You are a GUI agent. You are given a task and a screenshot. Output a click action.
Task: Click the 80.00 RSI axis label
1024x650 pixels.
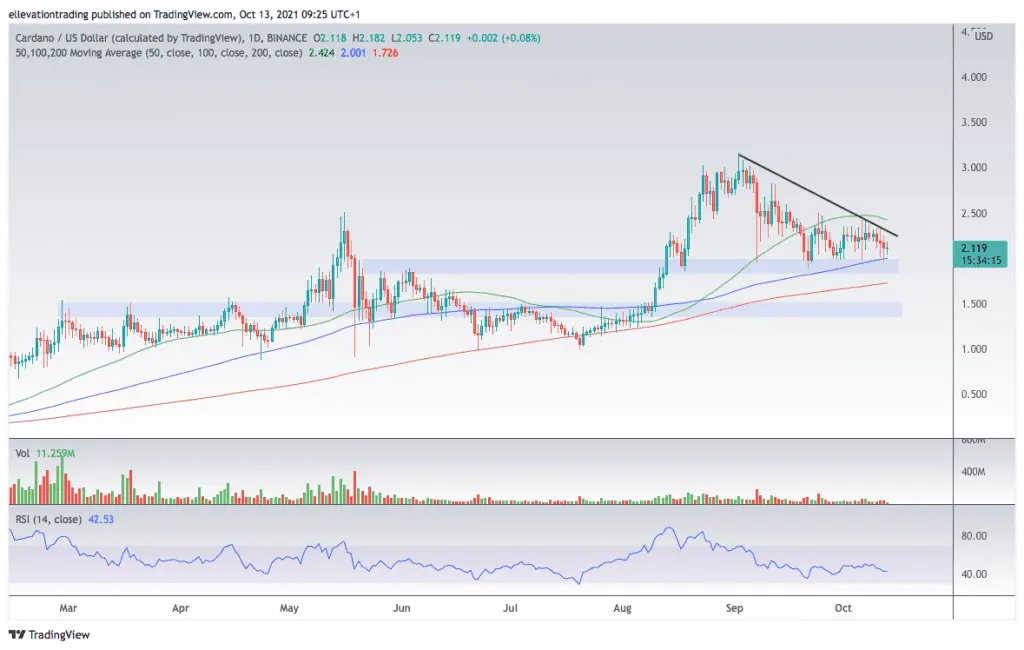974,536
